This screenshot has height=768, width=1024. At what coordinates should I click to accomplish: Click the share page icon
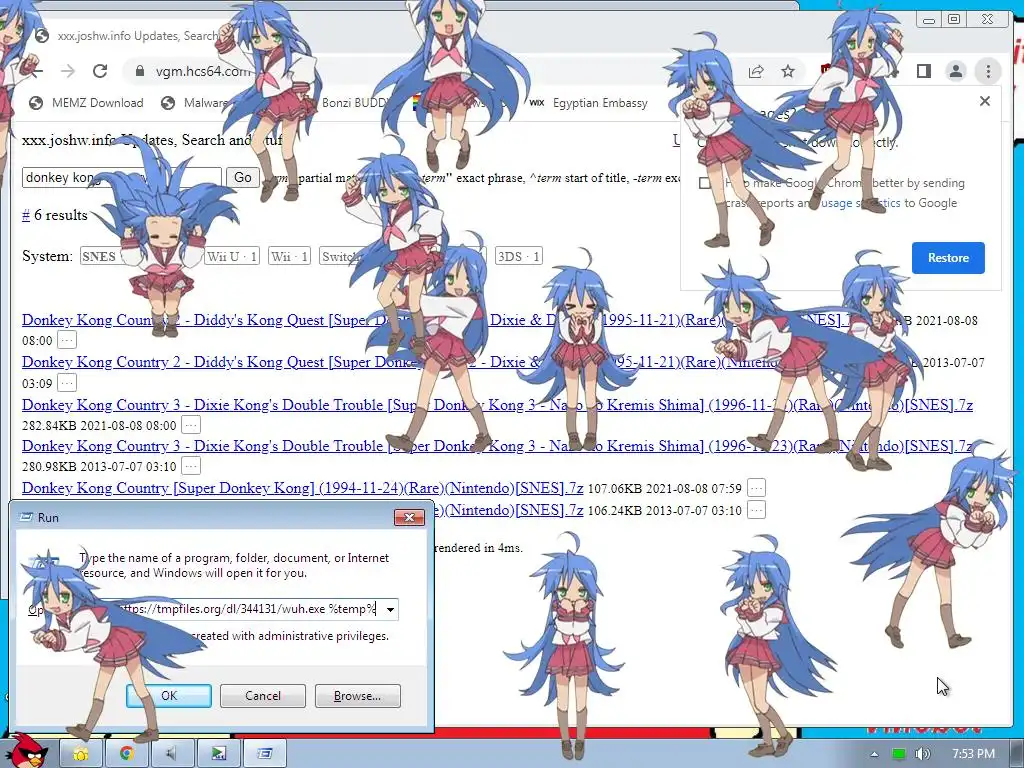[756, 71]
